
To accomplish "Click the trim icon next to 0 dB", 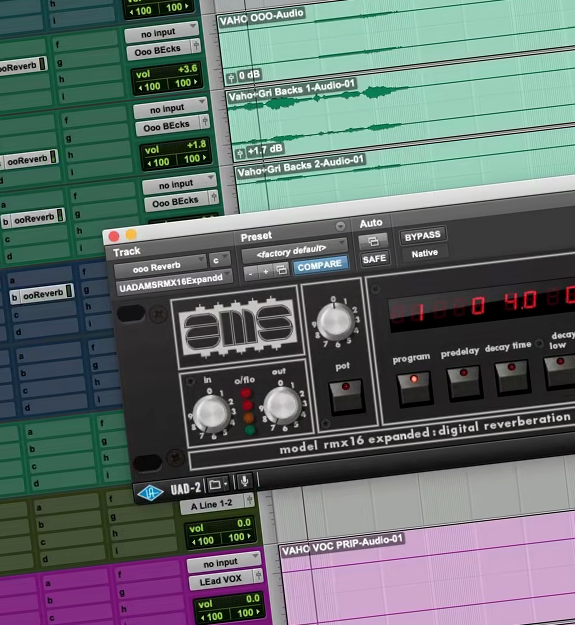I will point(231,78).
